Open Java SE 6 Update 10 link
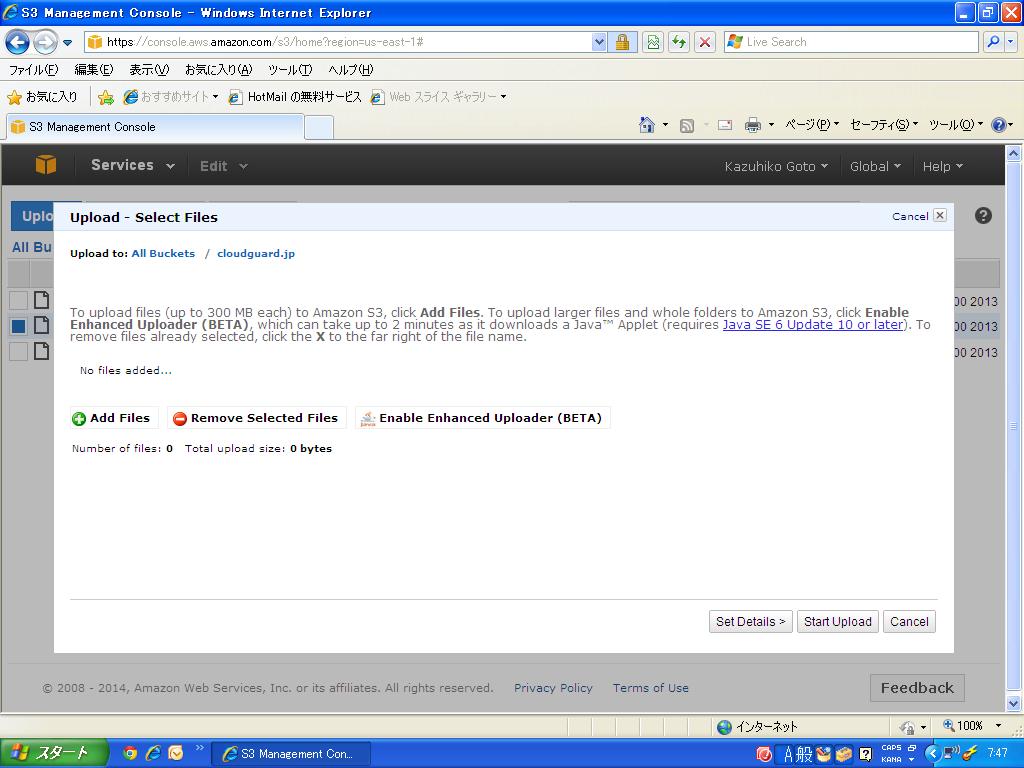1024x768 pixels. [812, 325]
